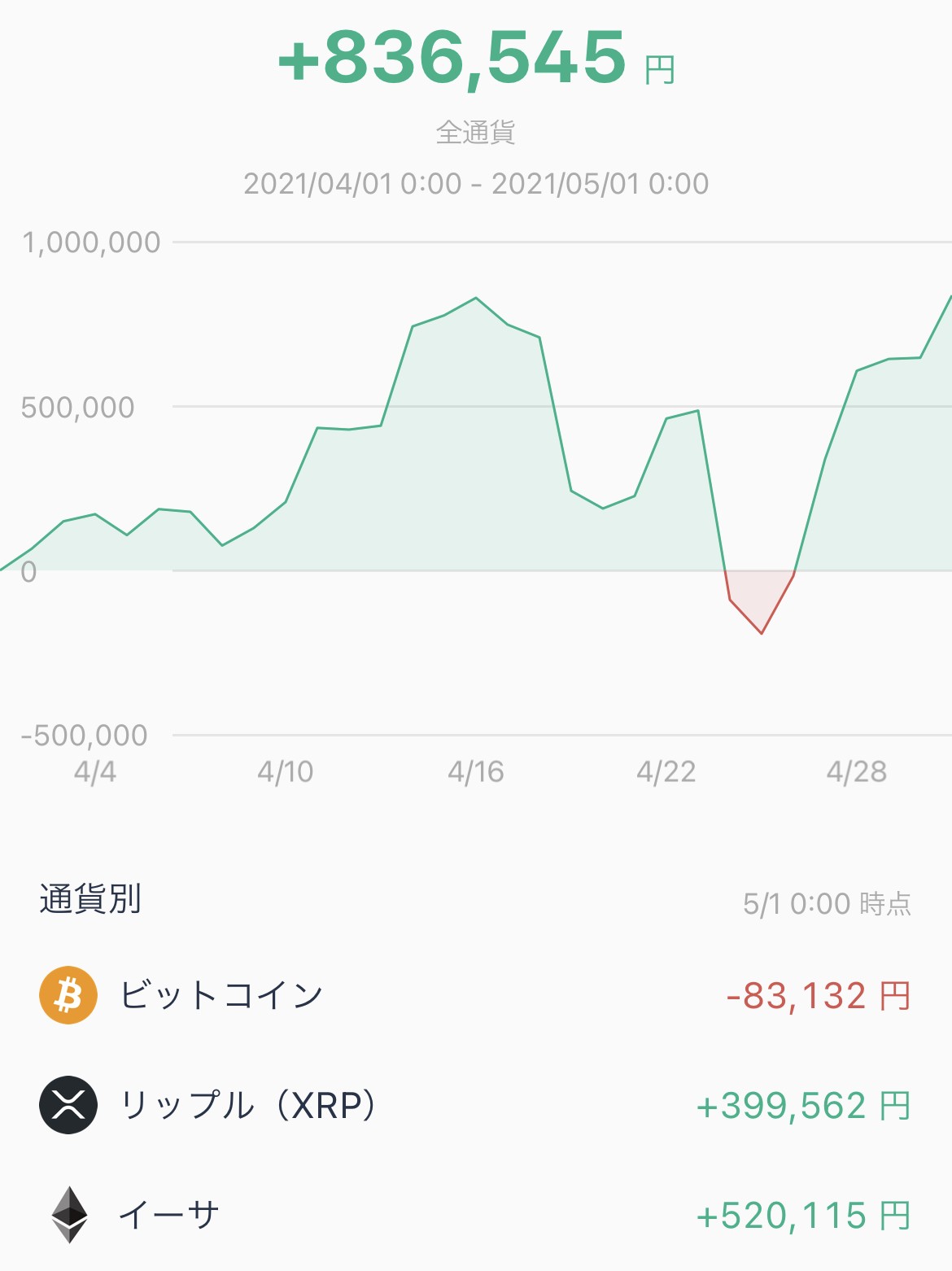Tap the 全通貨 all-currencies label
Image resolution: width=952 pixels, height=1271 pixels.
pyautogui.click(x=476, y=132)
